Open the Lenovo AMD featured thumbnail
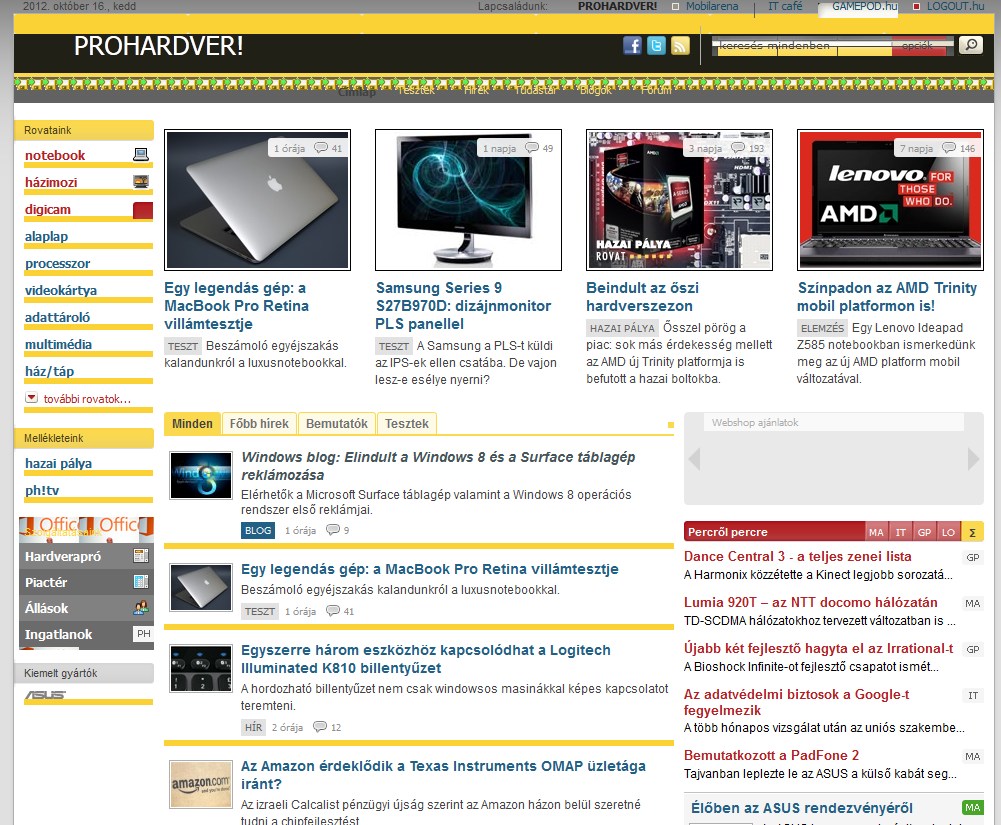1001x825 pixels. [891, 200]
